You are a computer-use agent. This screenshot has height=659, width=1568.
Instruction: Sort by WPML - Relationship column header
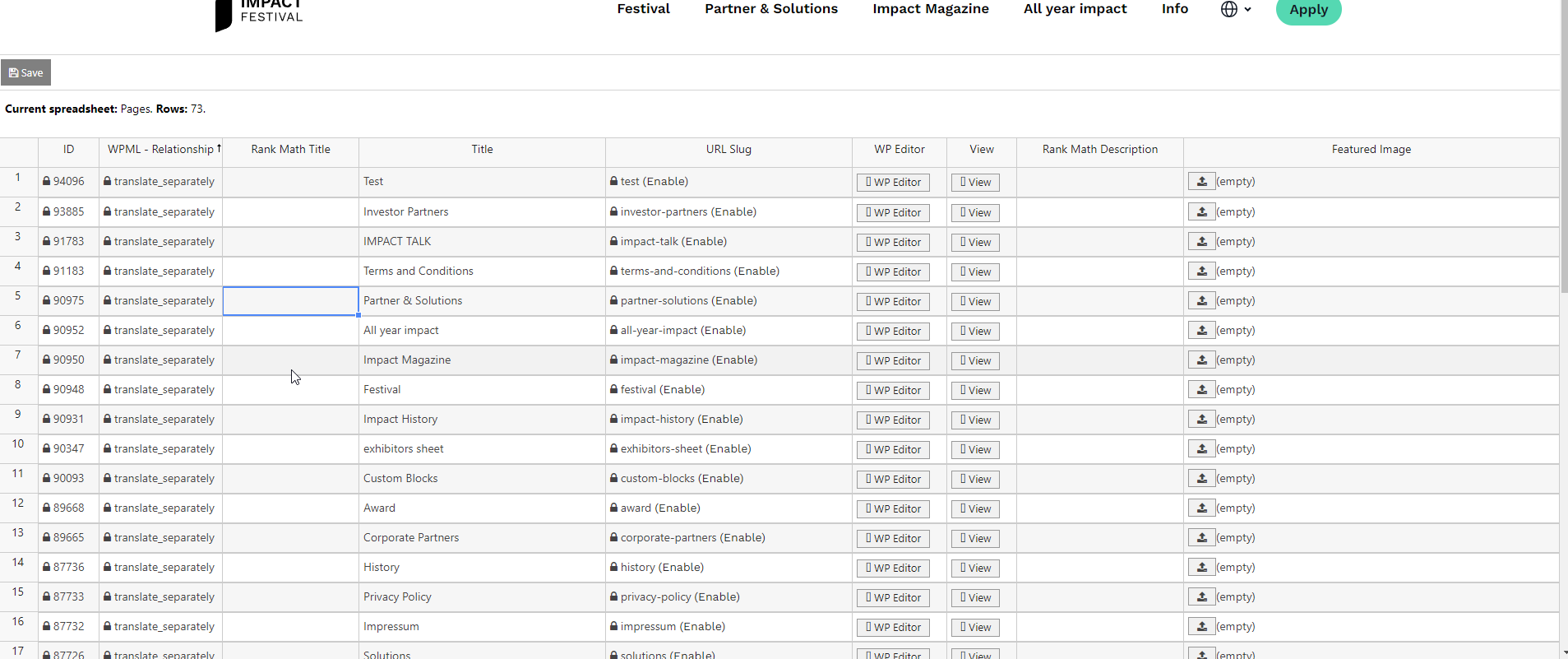161,149
